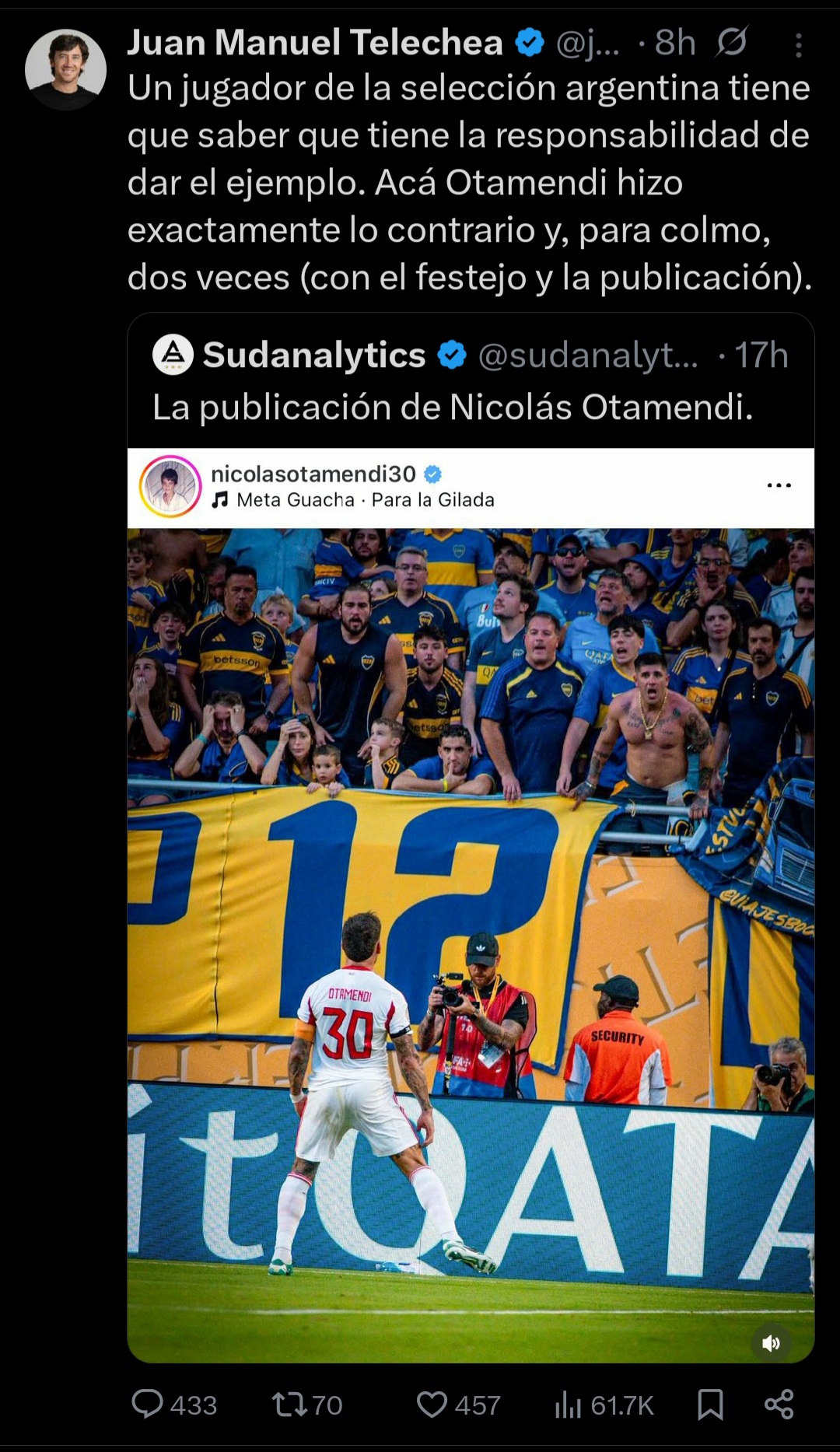
Task: Open nicolasotamendi30 Instagram story avatar
Action: 170,486
